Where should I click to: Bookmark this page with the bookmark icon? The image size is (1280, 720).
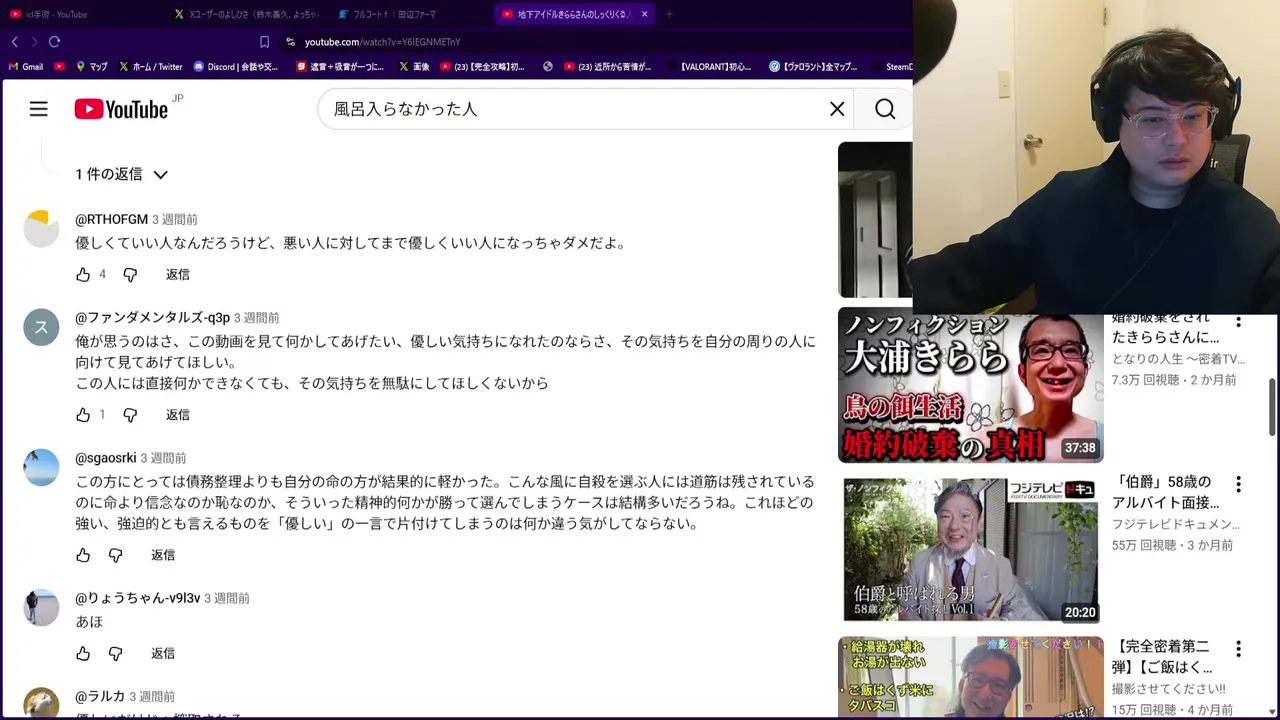pos(264,42)
